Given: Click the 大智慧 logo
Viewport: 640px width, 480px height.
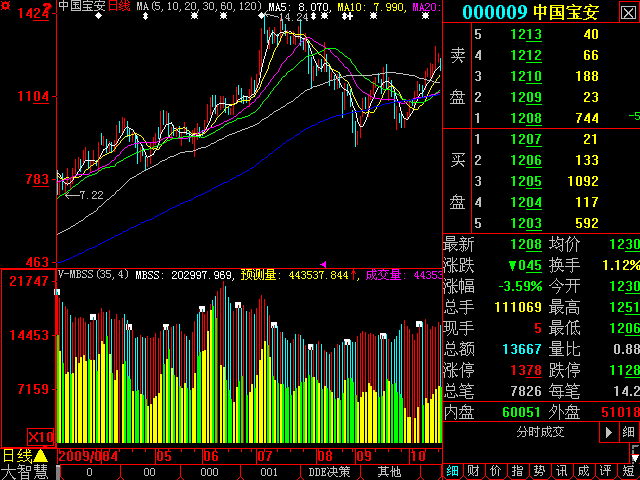Looking at the screenshot, I should point(25,472).
